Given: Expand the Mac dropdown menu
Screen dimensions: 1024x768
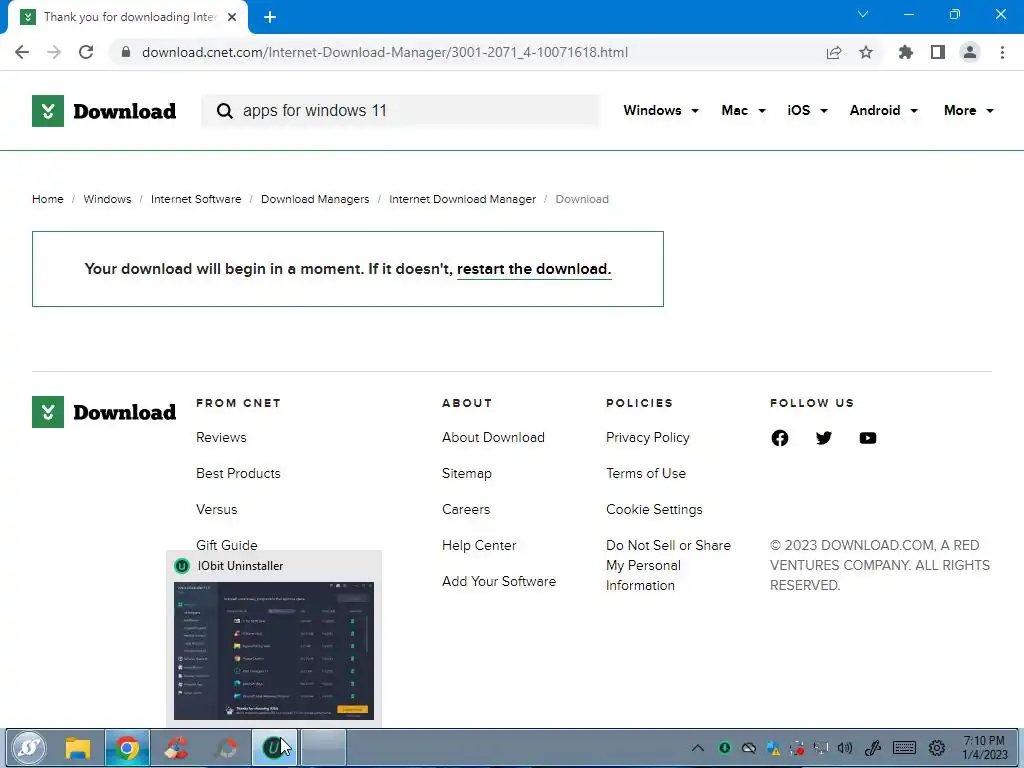Looking at the screenshot, I should click(x=743, y=110).
